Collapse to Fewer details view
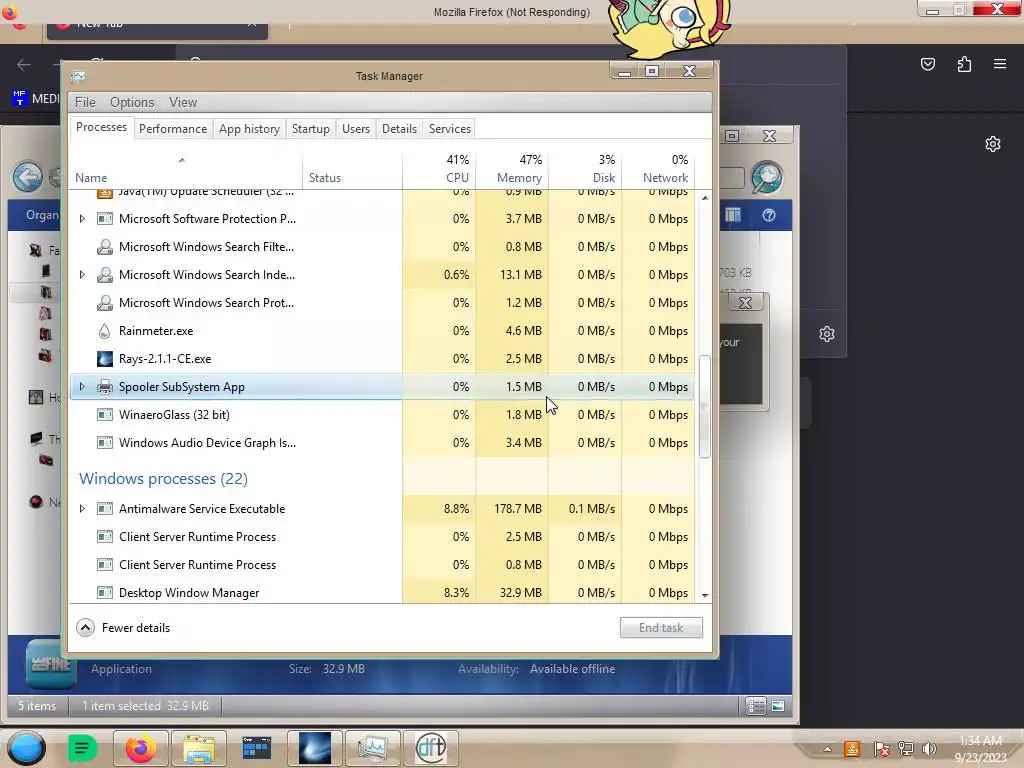Viewport: 1024px width, 768px height. click(123, 628)
